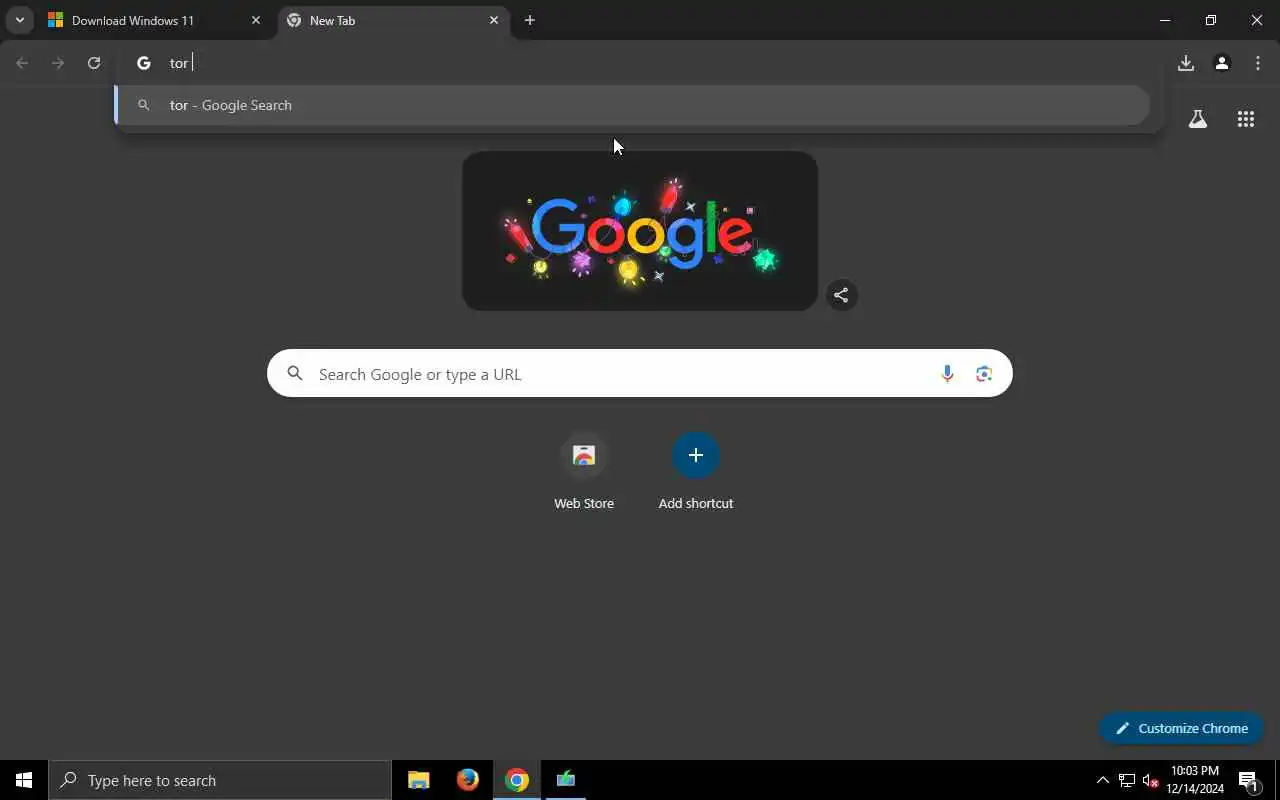Click the browser back arrow
Image resolution: width=1280 pixels, height=800 pixels.
(22, 63)
